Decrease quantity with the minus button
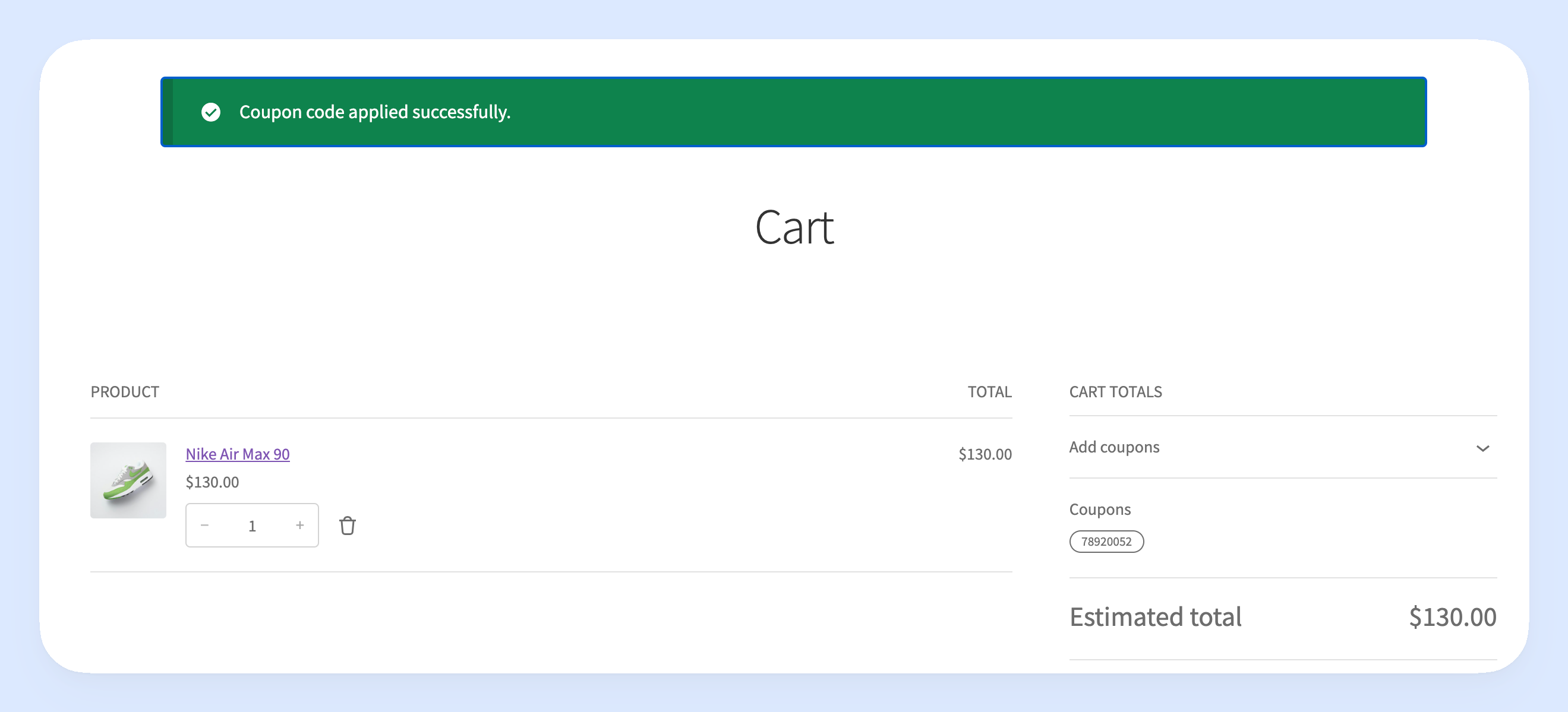 click(x=204, y=525)
